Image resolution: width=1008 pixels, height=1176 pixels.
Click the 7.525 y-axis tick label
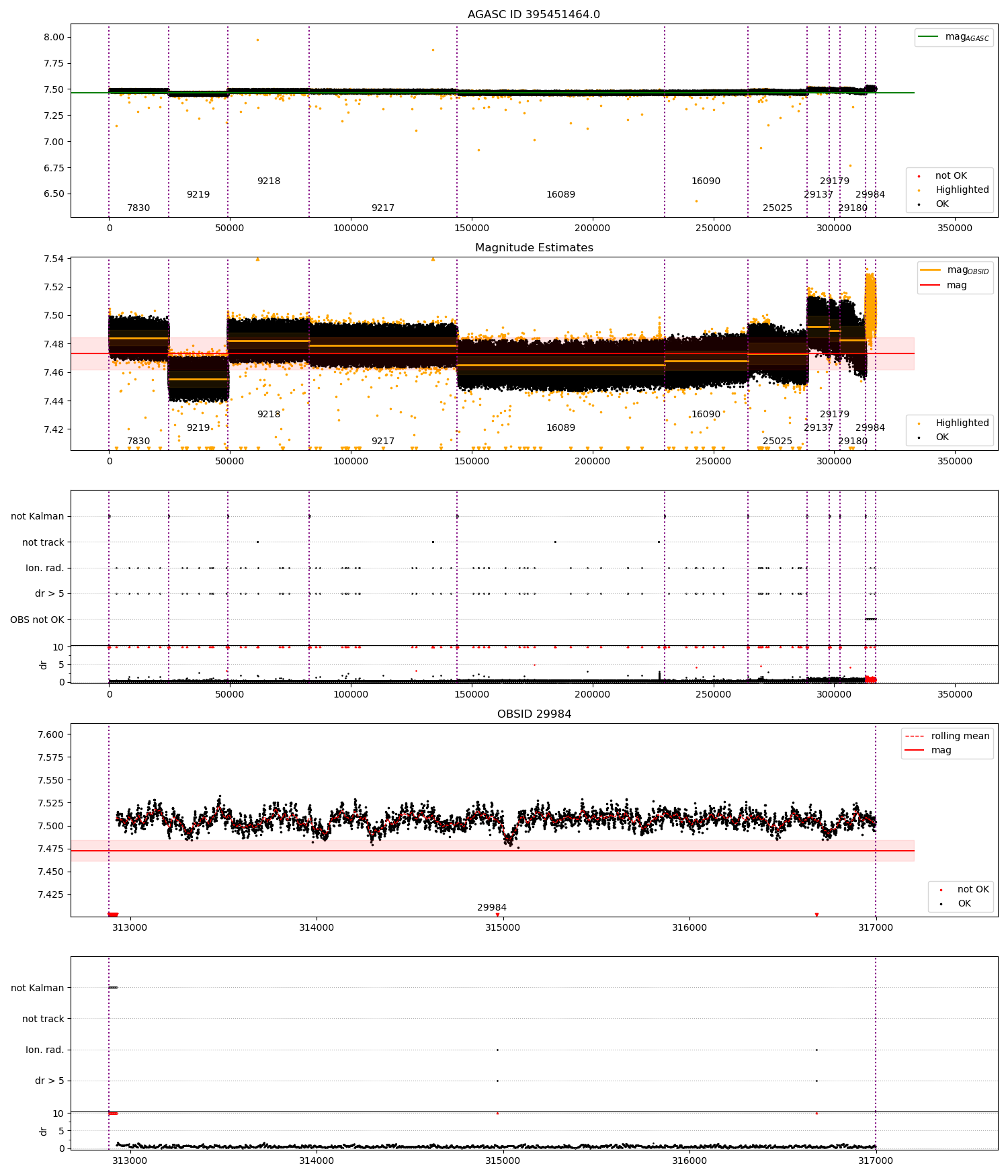pyautogui.click(x=50, y=803)
